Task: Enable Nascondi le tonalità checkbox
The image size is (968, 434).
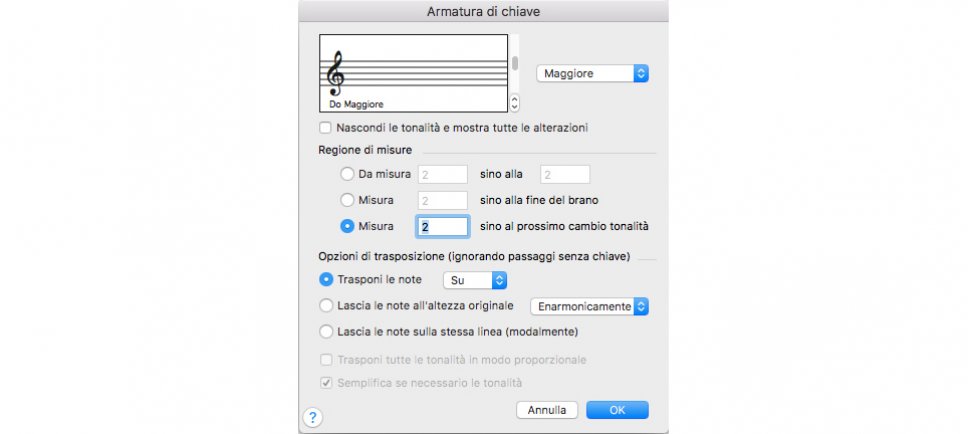Action: point(325,128)
